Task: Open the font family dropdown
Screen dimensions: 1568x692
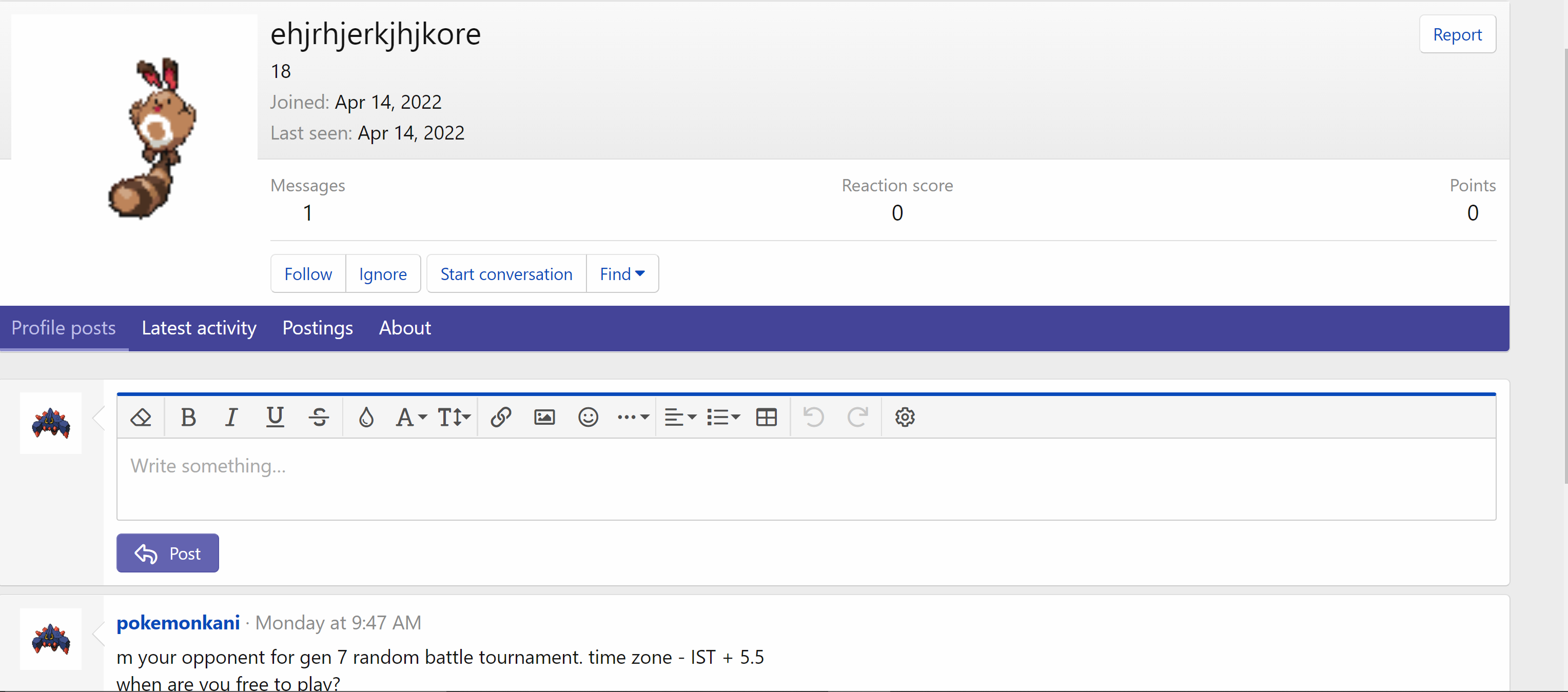Action: click(x=411, y=418)
